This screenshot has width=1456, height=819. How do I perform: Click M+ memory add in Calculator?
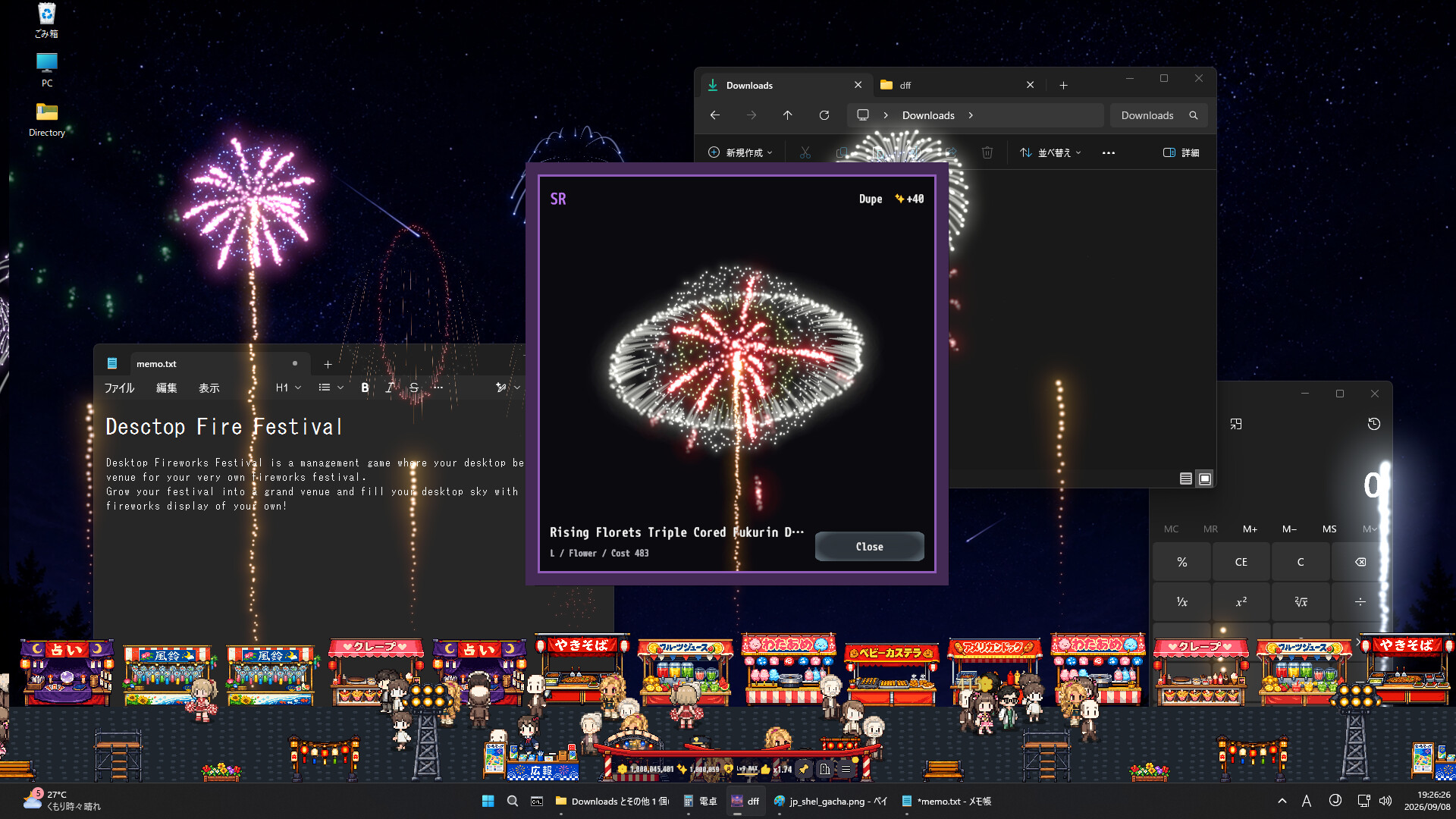pos(1250,529)
